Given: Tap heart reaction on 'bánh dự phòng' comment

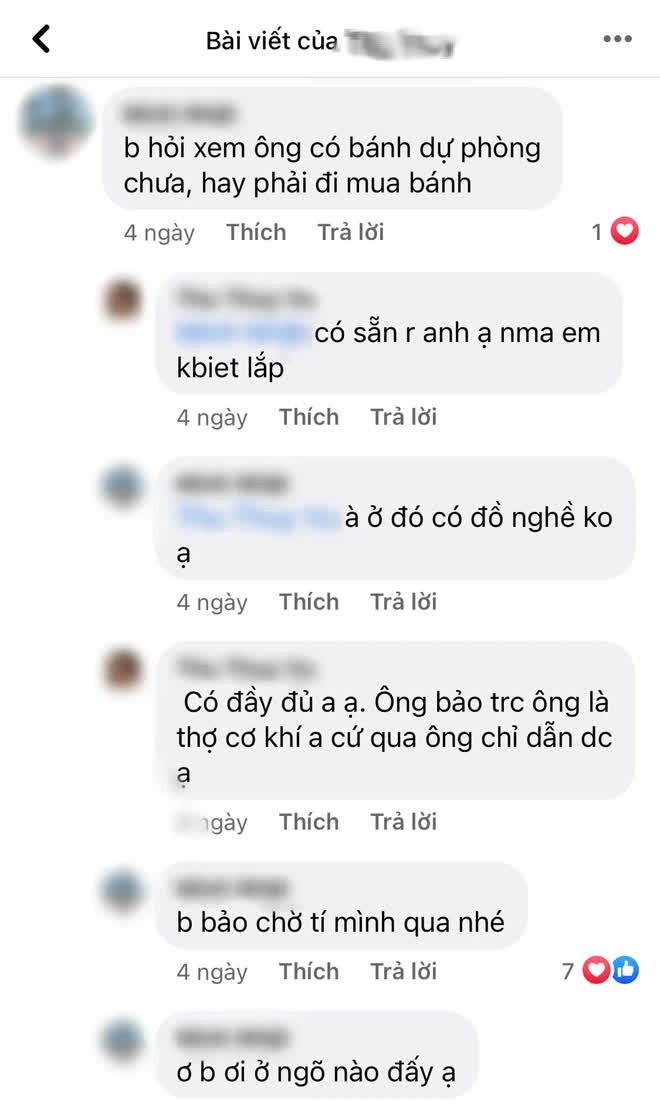Looking at the screenshot, I should [624, 231].
